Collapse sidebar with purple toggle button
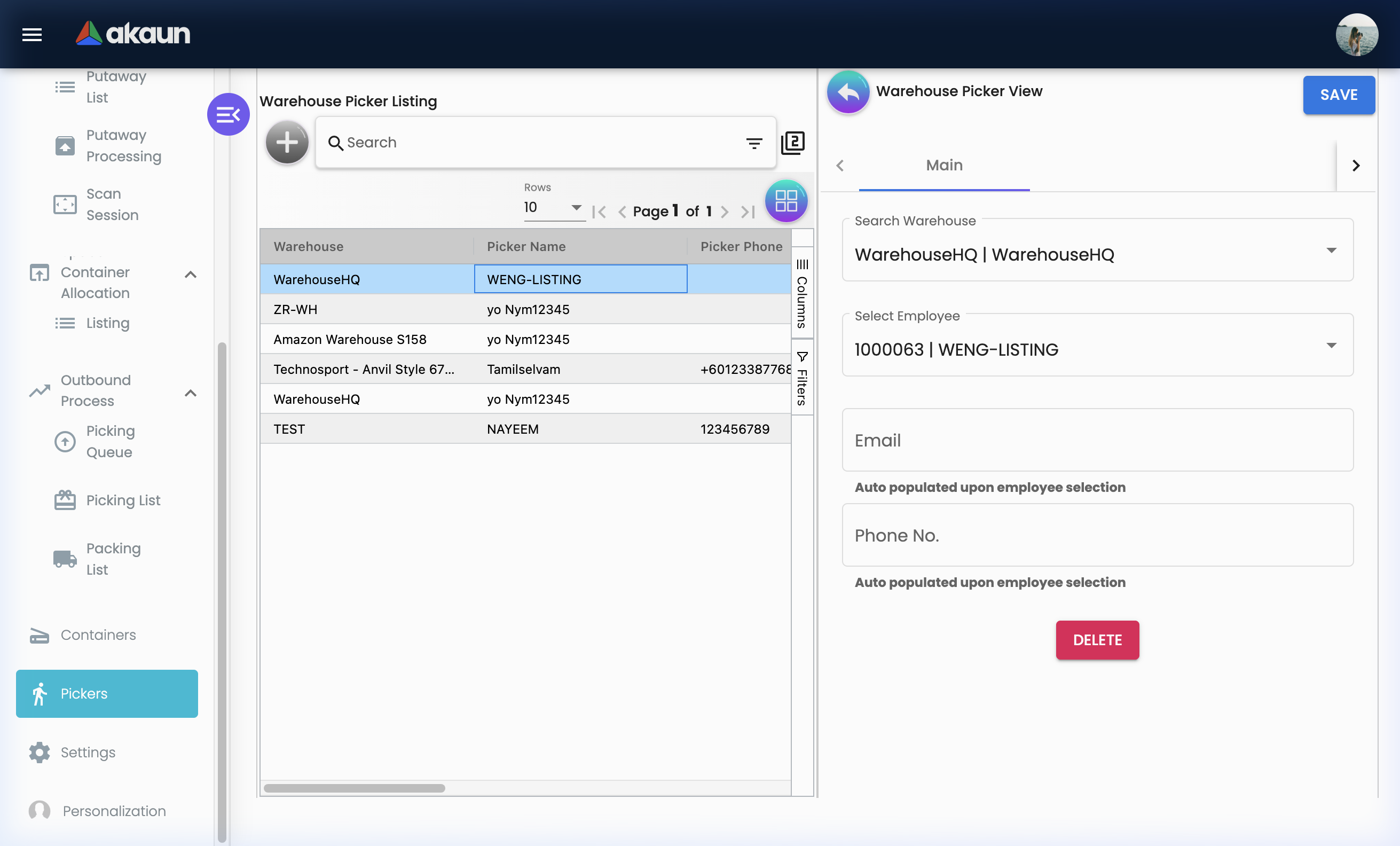Viewport: 1400px width, 846px height. click(x=229, y=115)
